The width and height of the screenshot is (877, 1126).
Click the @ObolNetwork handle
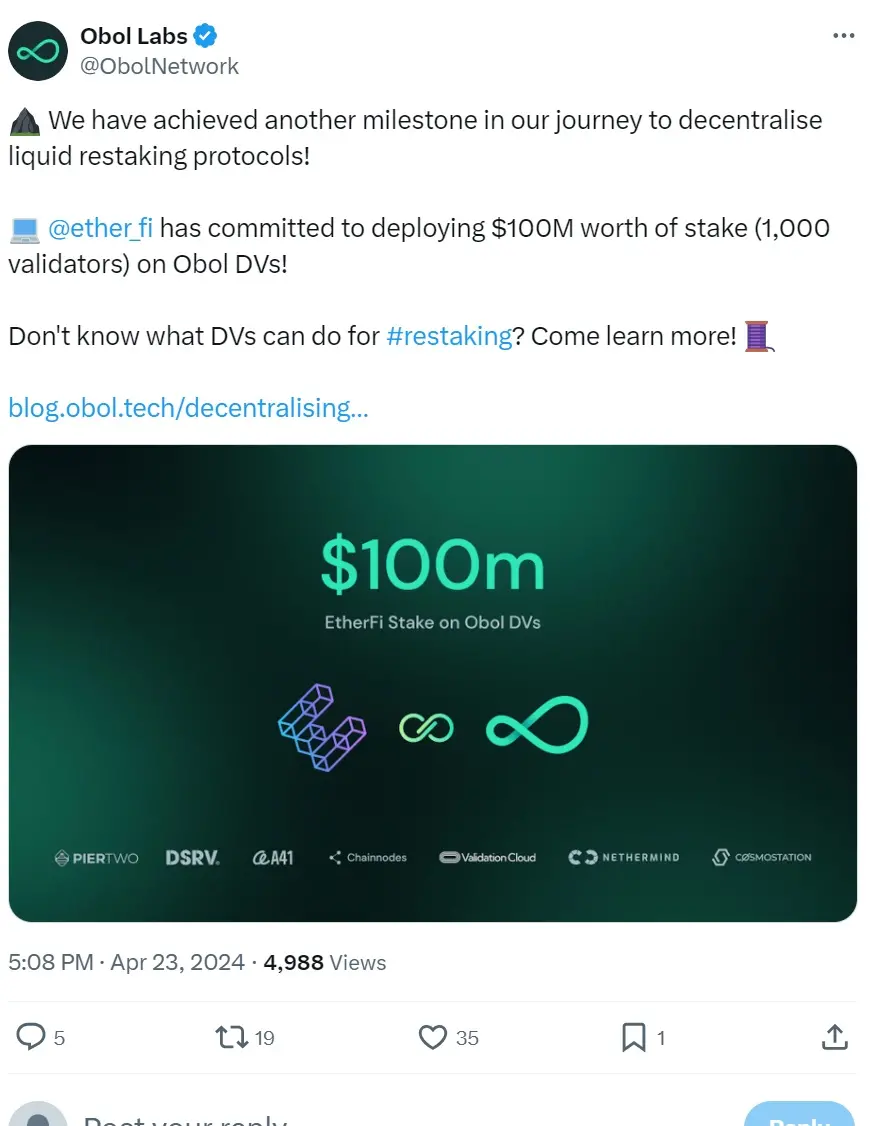159,66
